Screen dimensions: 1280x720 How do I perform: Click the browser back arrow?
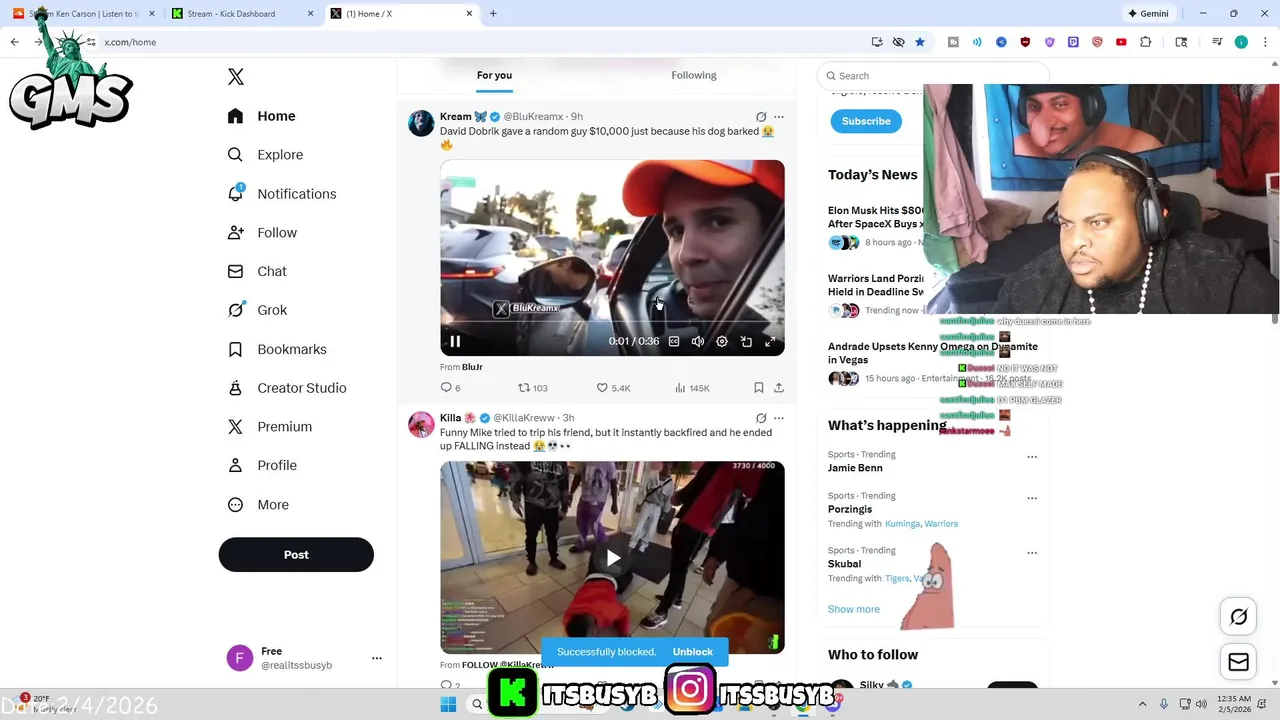[14, 42]
